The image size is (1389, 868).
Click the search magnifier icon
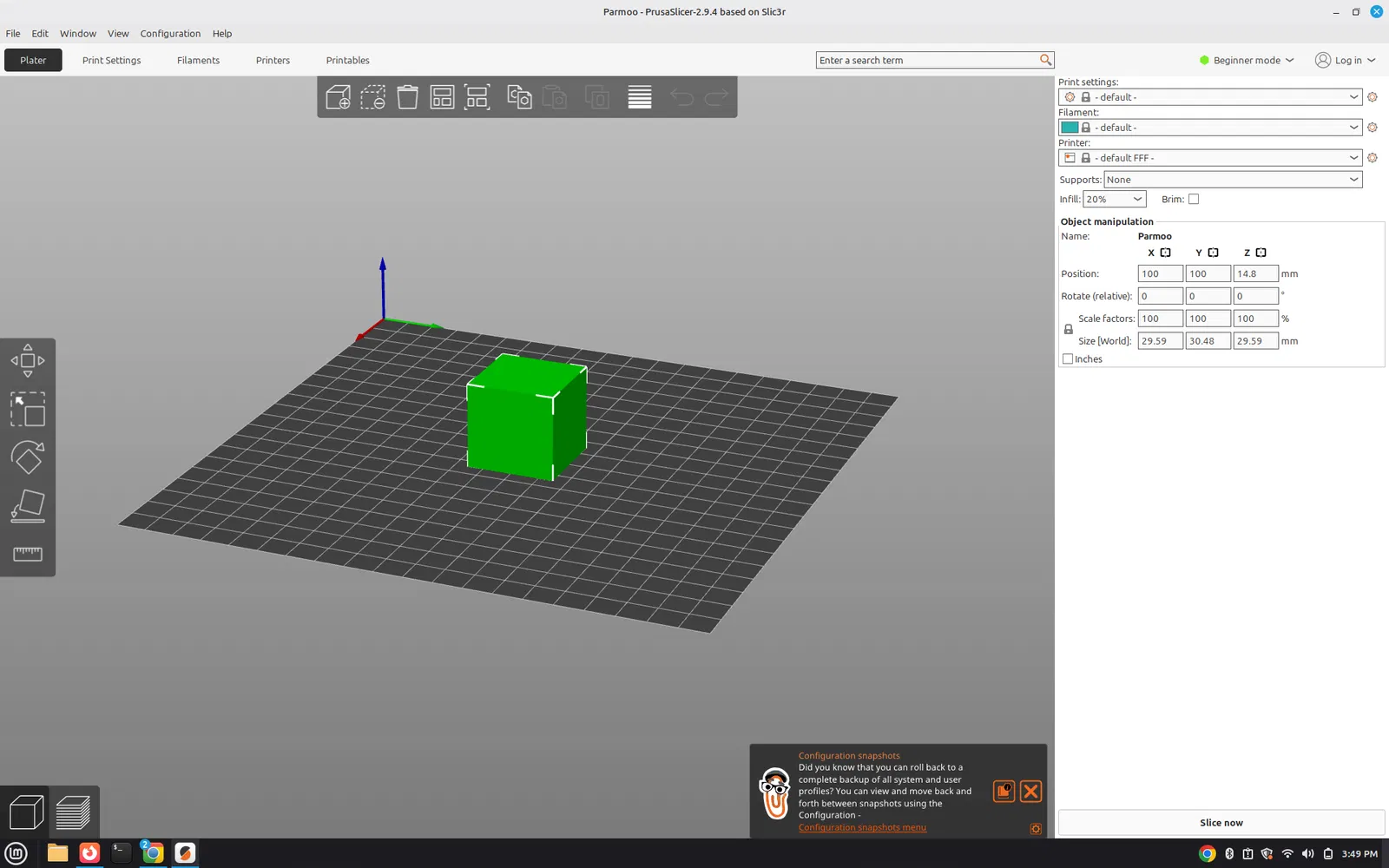tap(1045, 60)
